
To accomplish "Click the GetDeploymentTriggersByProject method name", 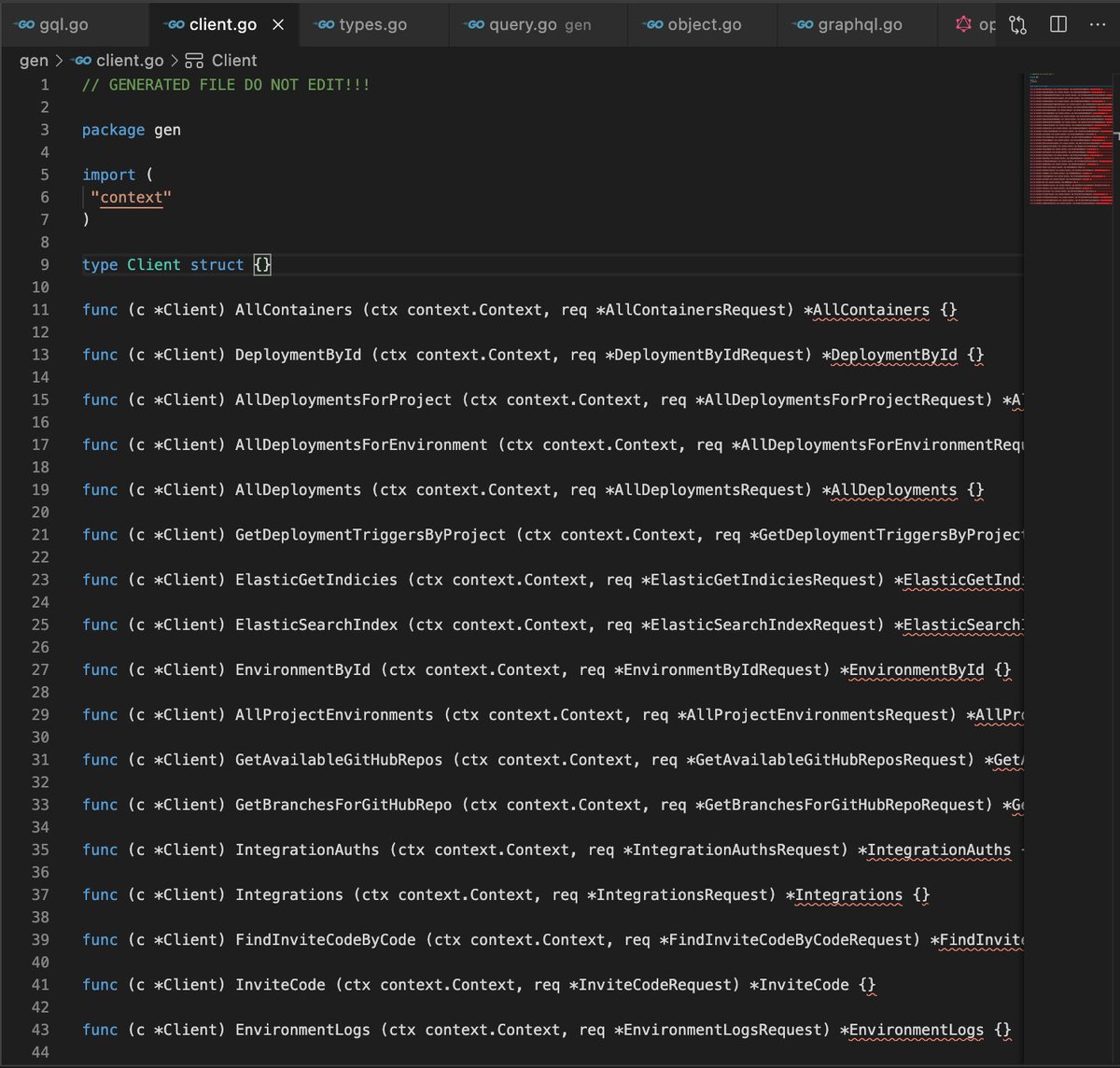I will tap(371, 535).
